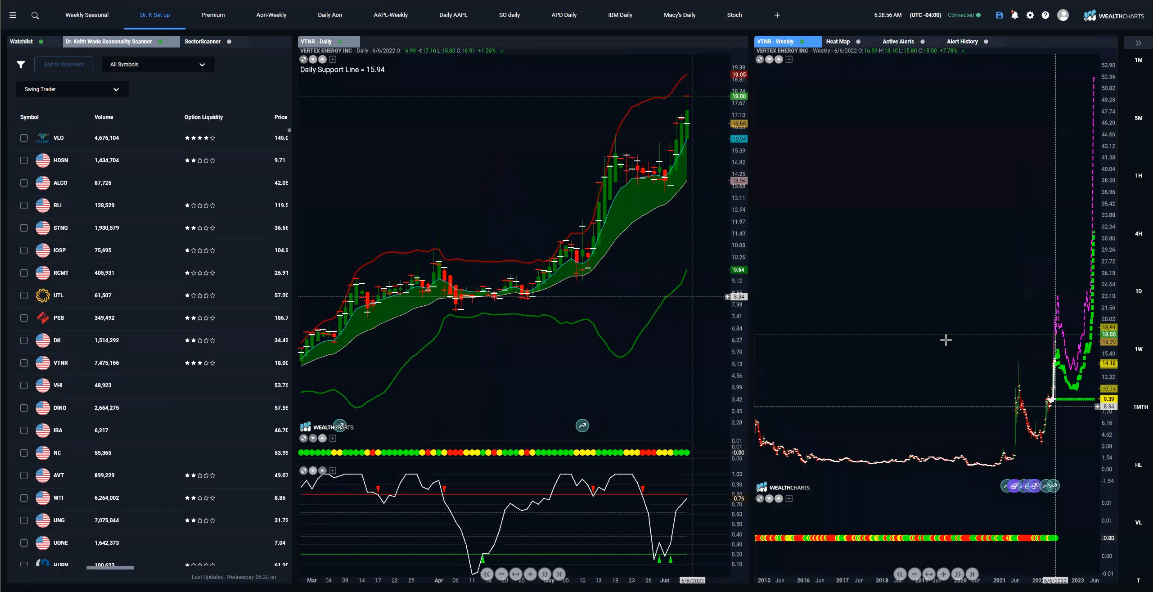
Task: Open the settings gear in the top bar
Action: coord(1030,15)
